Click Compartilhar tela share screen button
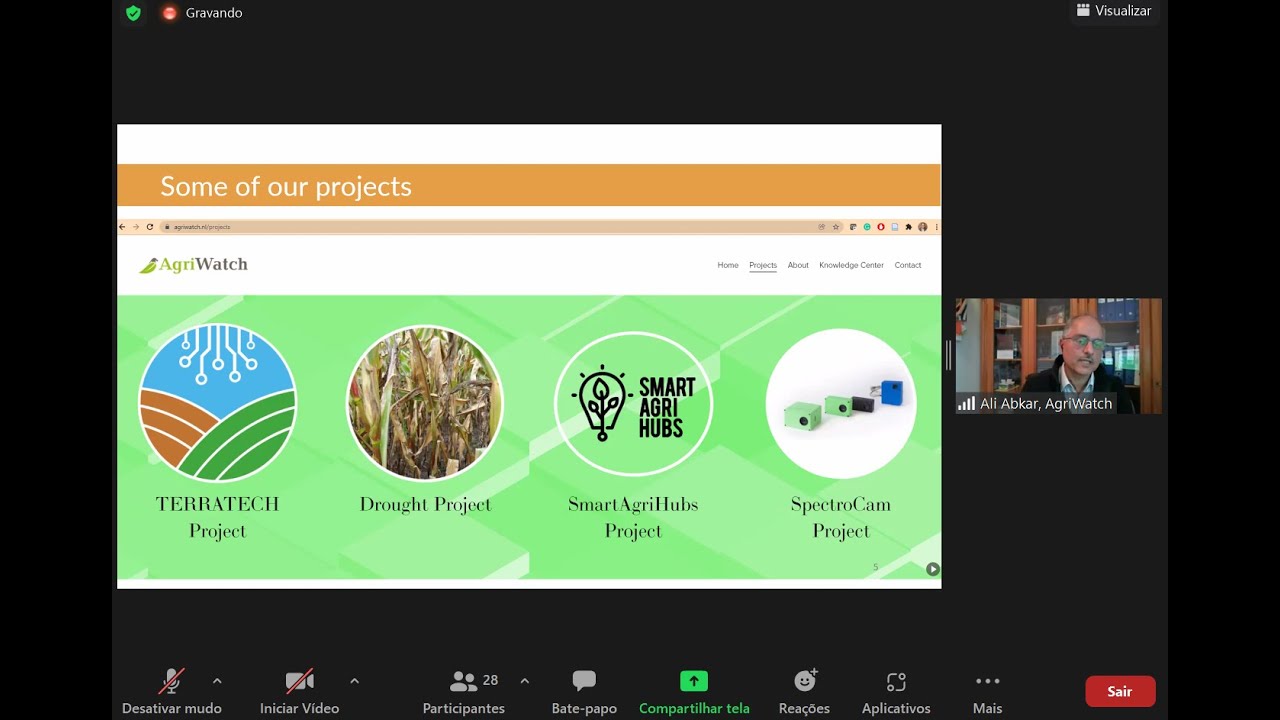The width and height of the screenshot is (1280, 720). click(694, 692)
